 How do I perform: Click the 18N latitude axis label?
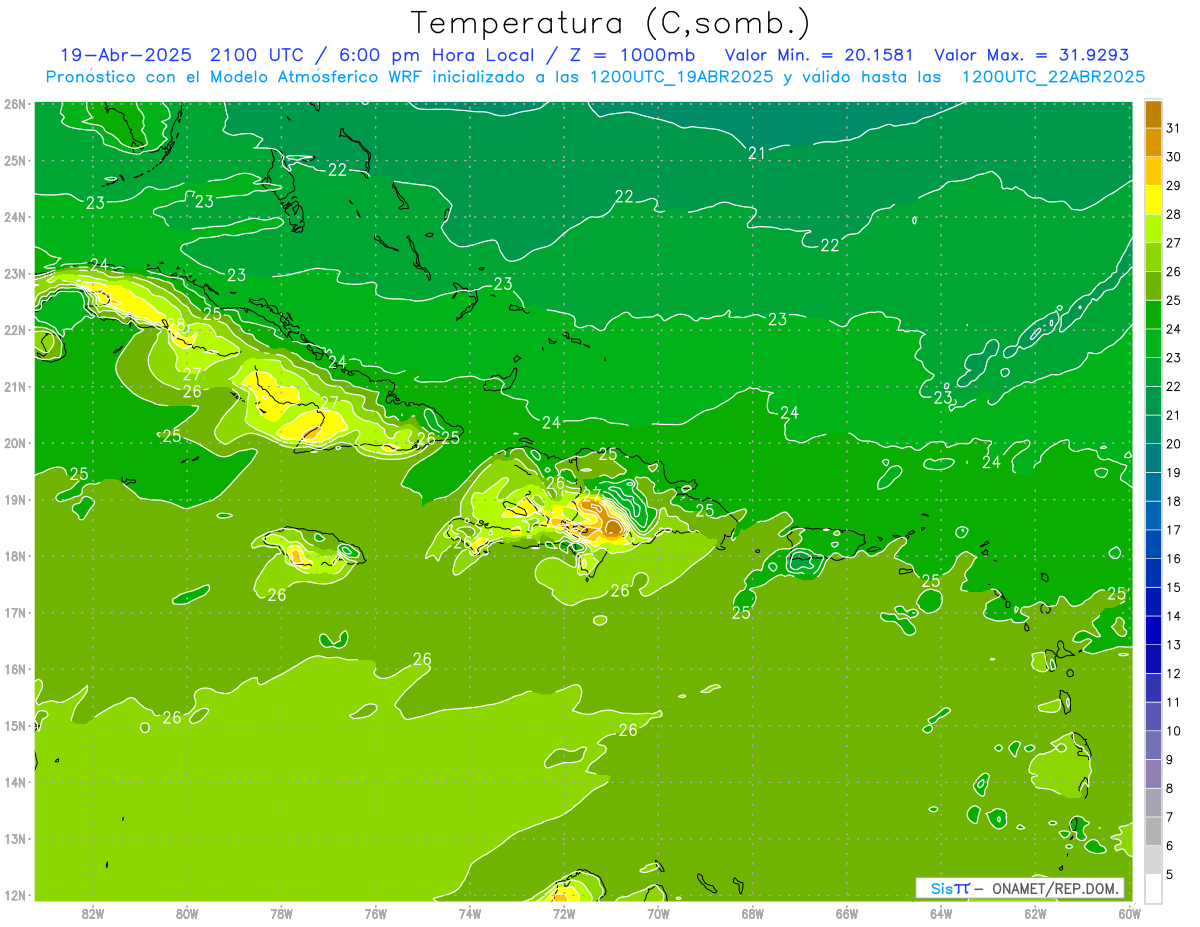(x=15, y=556)
